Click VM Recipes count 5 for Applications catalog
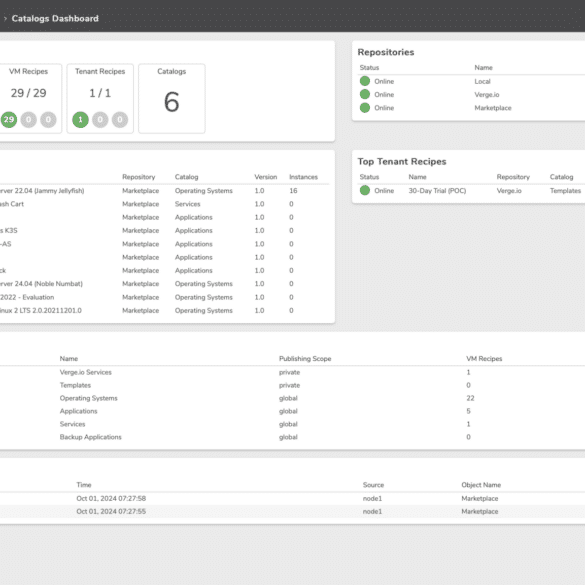 click(468, 411)
